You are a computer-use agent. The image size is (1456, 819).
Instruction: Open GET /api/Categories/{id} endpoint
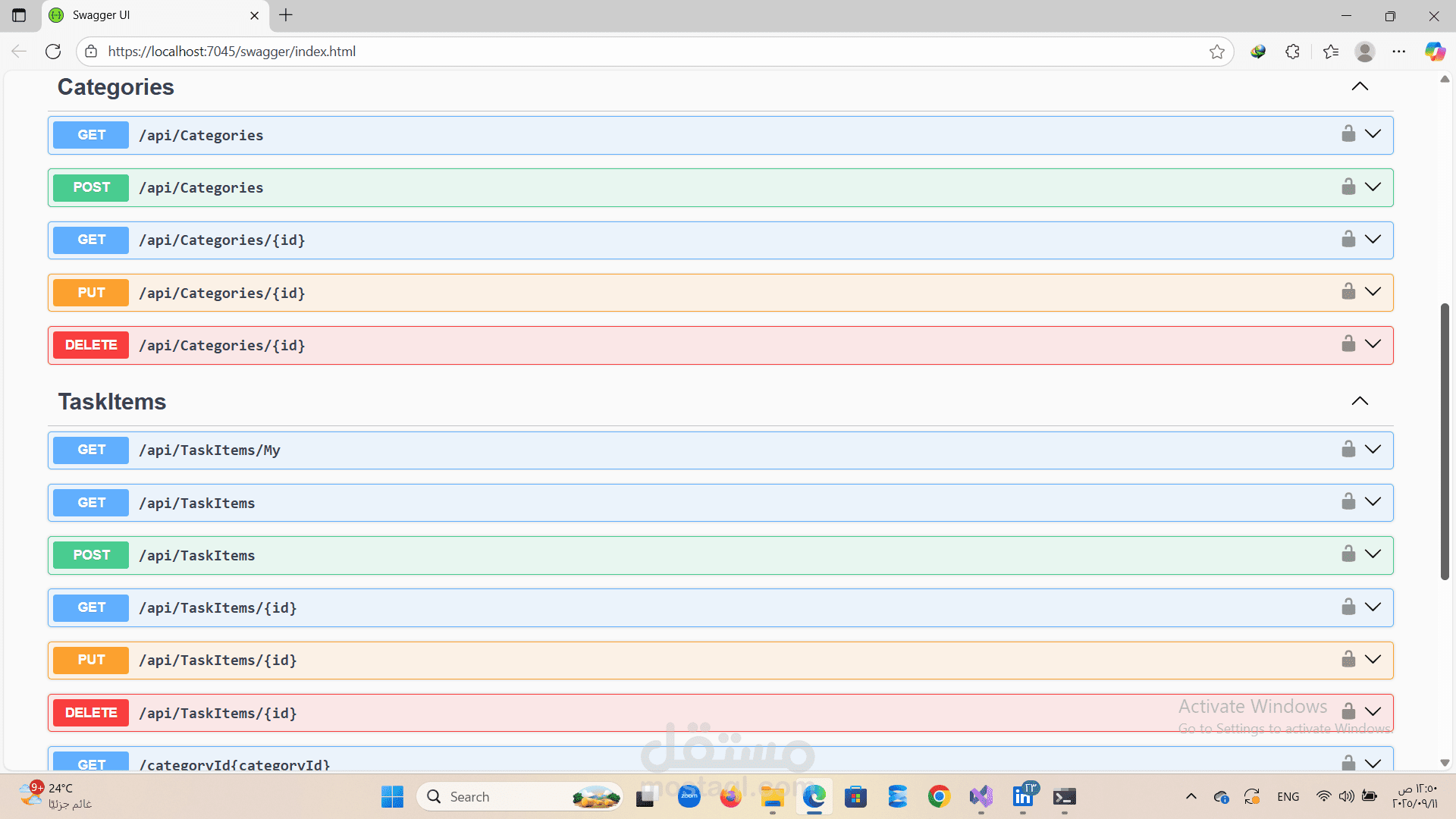tap(222, 240)
